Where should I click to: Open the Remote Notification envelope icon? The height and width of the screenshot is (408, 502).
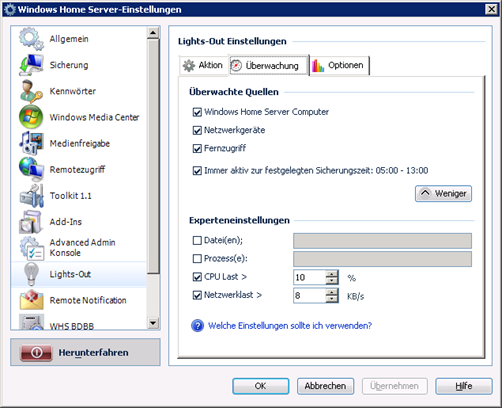tap(31, 300)
